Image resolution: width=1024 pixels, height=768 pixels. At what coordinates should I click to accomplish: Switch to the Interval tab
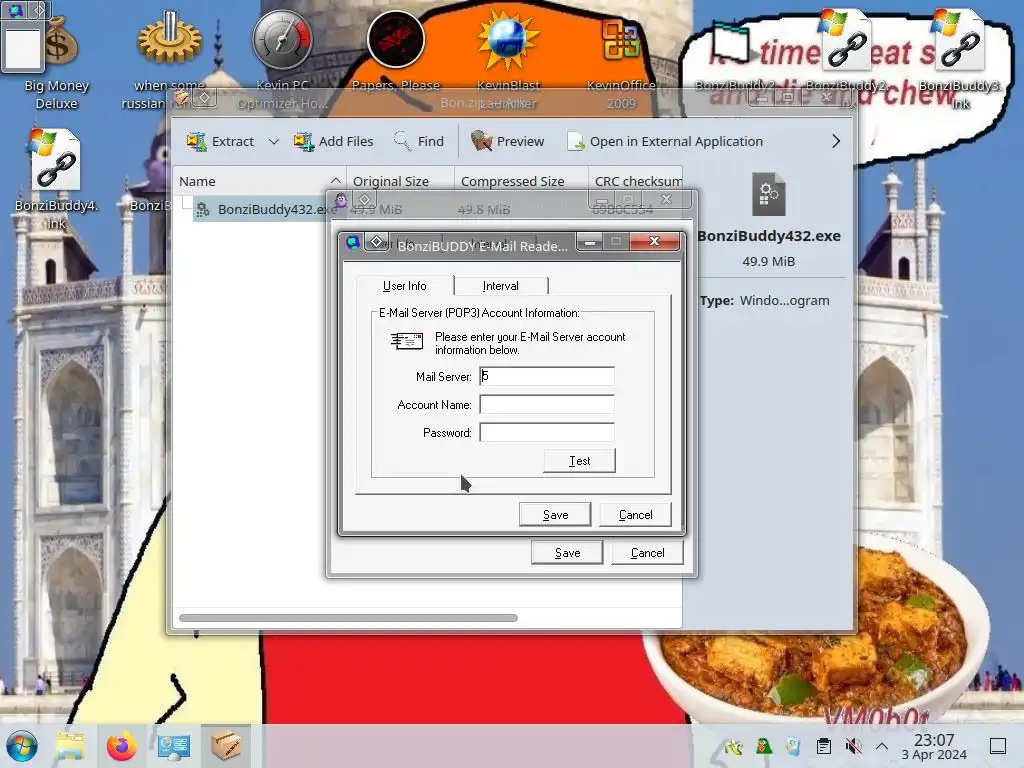point(501,286)
